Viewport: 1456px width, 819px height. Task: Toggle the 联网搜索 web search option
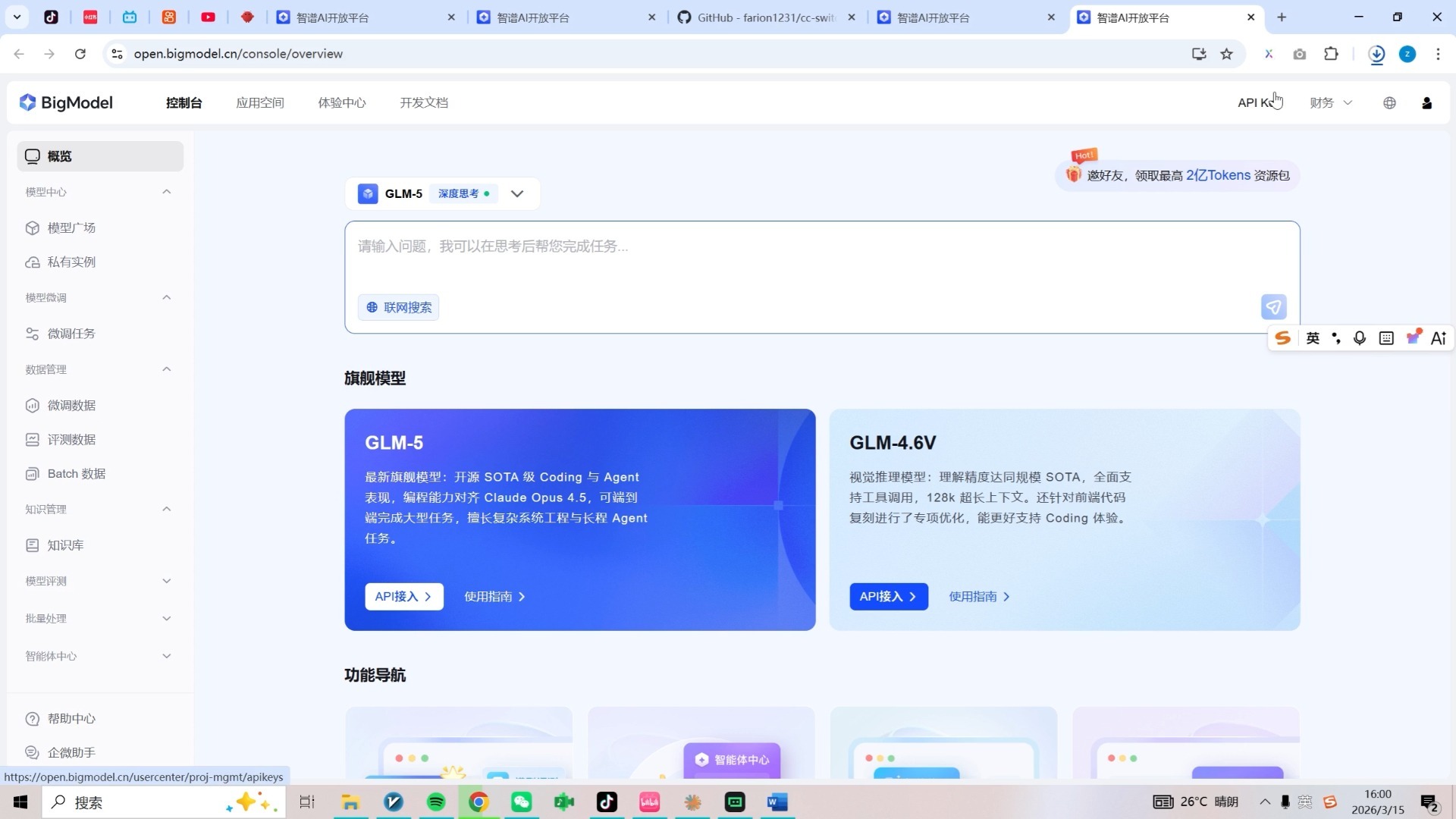click(399, 307)
